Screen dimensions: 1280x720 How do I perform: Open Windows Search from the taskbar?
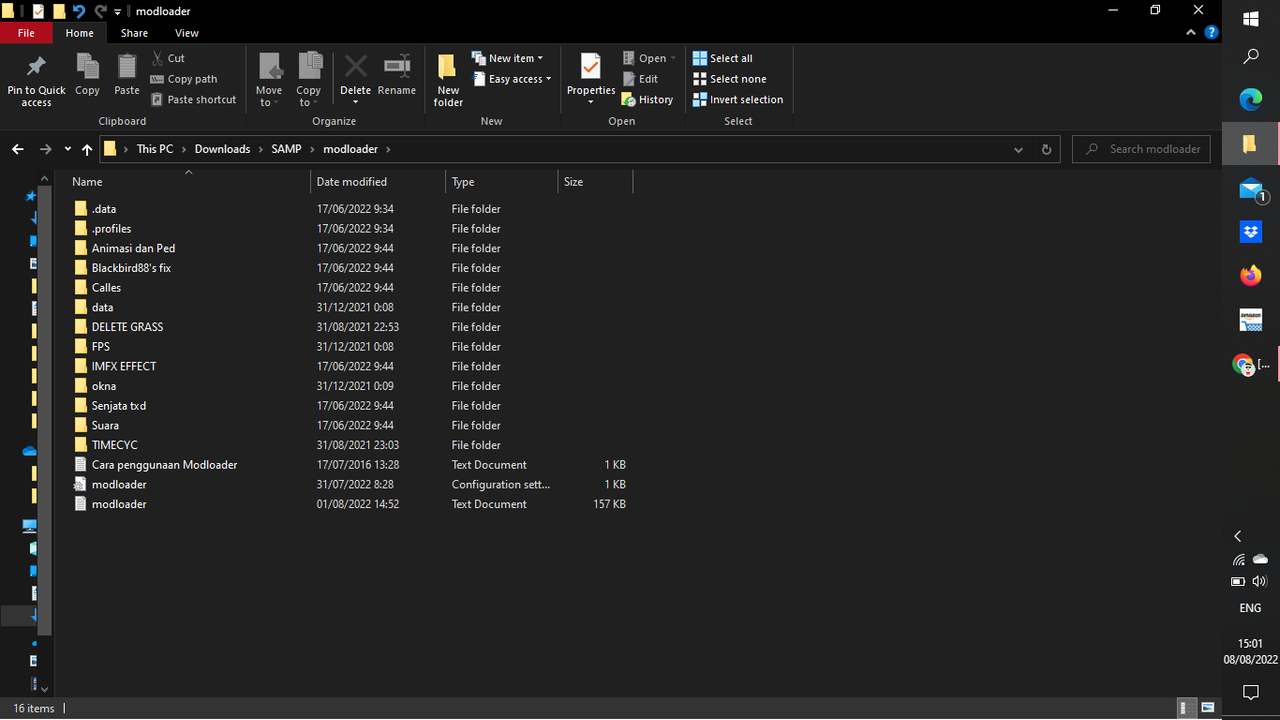[x=1250, y=58]
